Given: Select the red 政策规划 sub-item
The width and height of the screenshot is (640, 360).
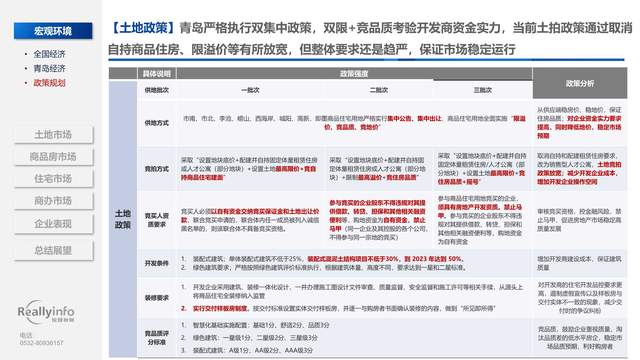Looking at the screenshot, I should [49, 83].
